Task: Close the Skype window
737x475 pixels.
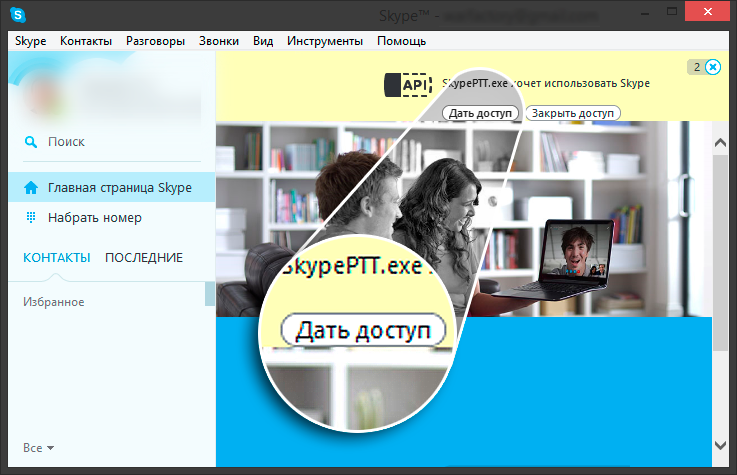Action: 708,12
